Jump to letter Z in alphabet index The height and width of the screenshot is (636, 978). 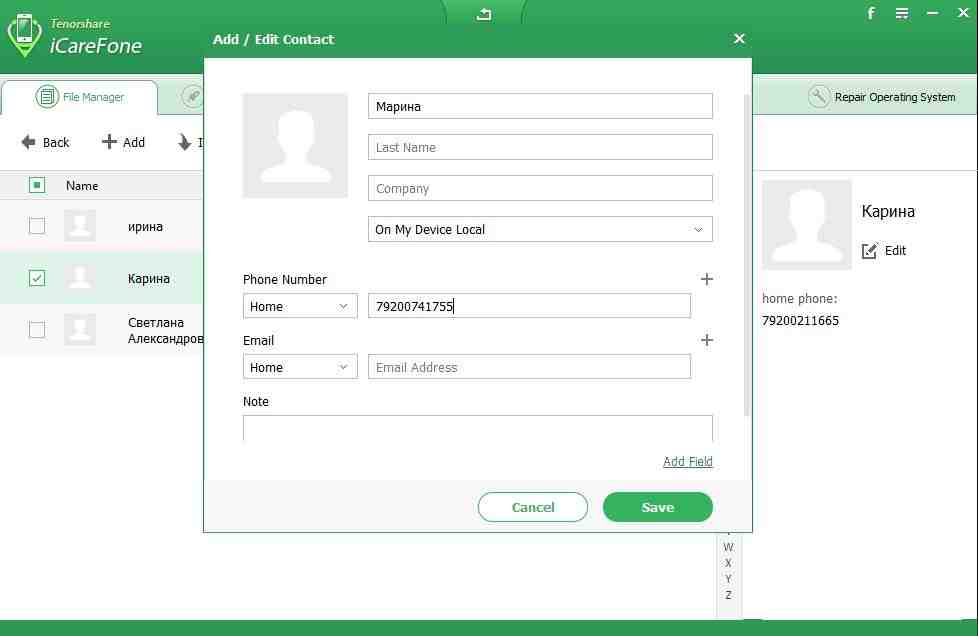pyautogui.click(x=728, y=595)
